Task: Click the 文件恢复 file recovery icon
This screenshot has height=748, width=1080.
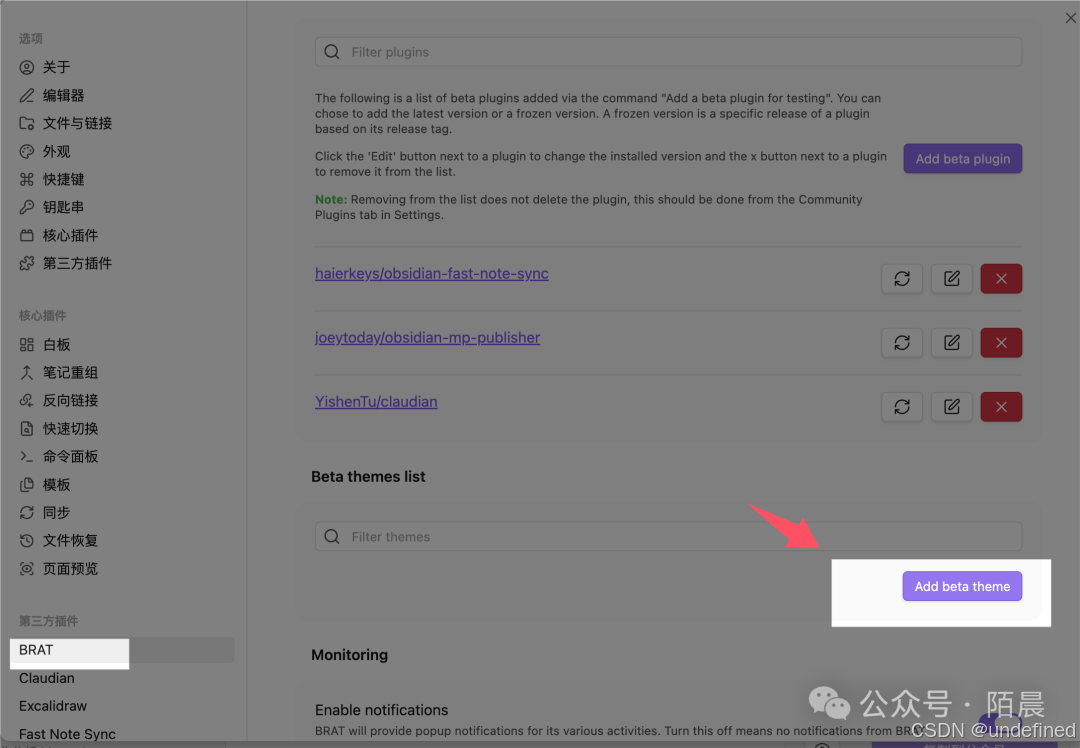Action: 27,541
